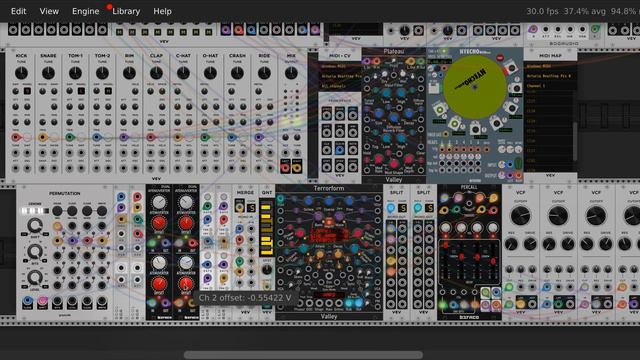
Task: Open the View menu
Action: pyautogui.click(x=49, y=11)
